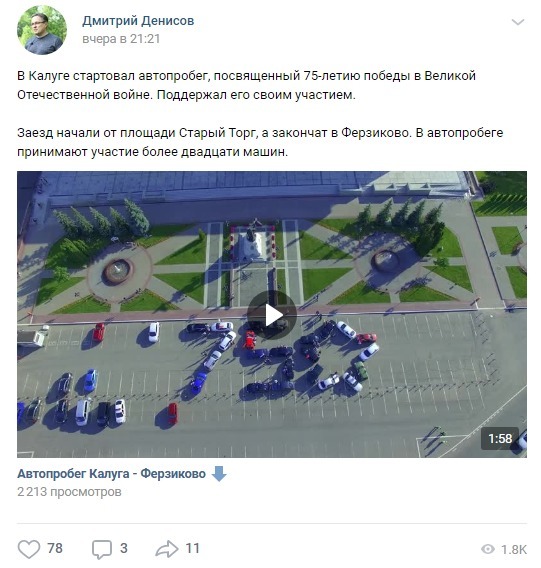Viewport: 541px width, 568px height.
Task: Click the second paragraph about Старый Торг
Action: coord(260,142)
